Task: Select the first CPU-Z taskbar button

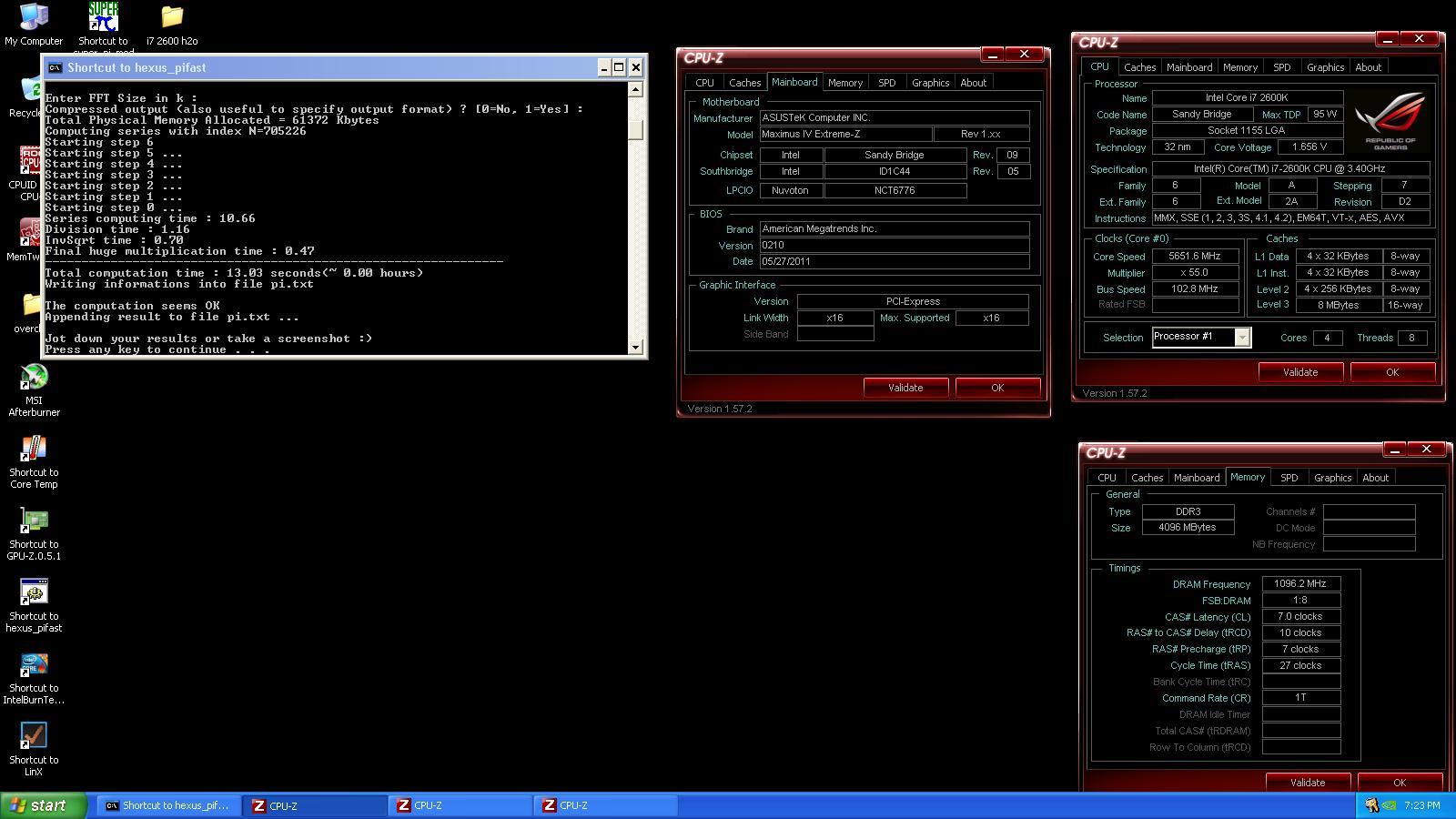Action: (x=315, y=805)
